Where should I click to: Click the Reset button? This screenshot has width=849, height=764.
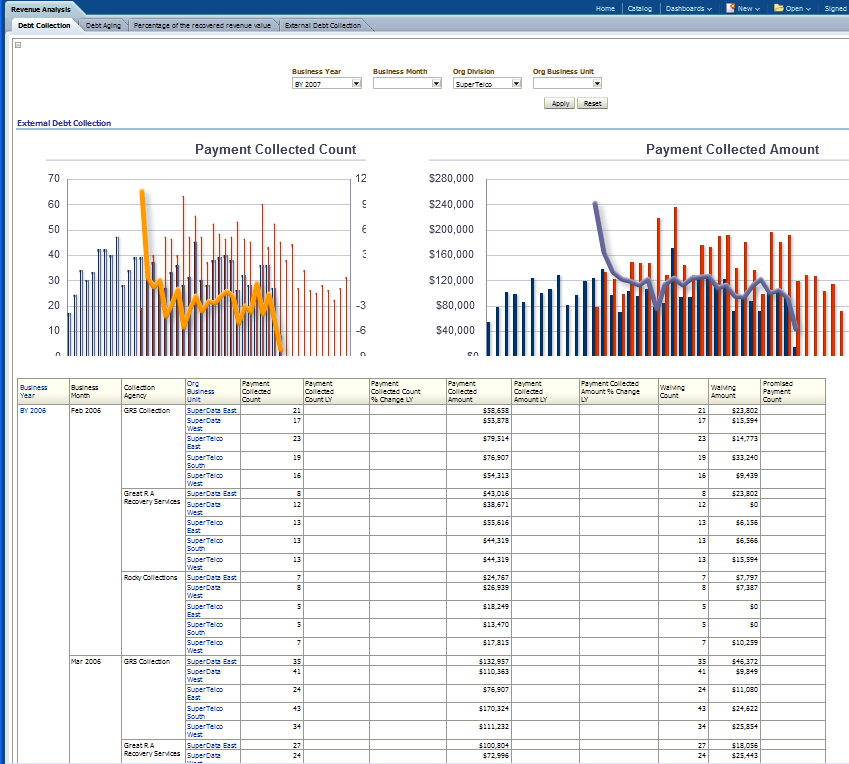[592, 103]
